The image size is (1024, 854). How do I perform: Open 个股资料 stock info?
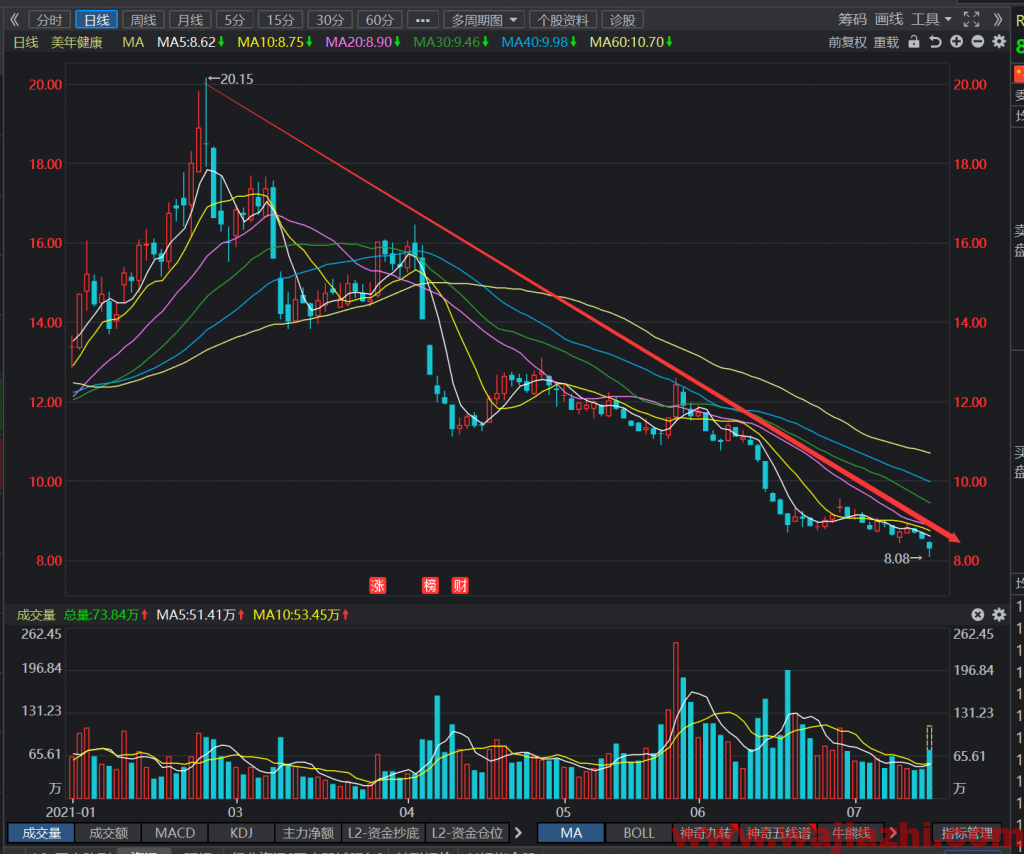point(563,20)
